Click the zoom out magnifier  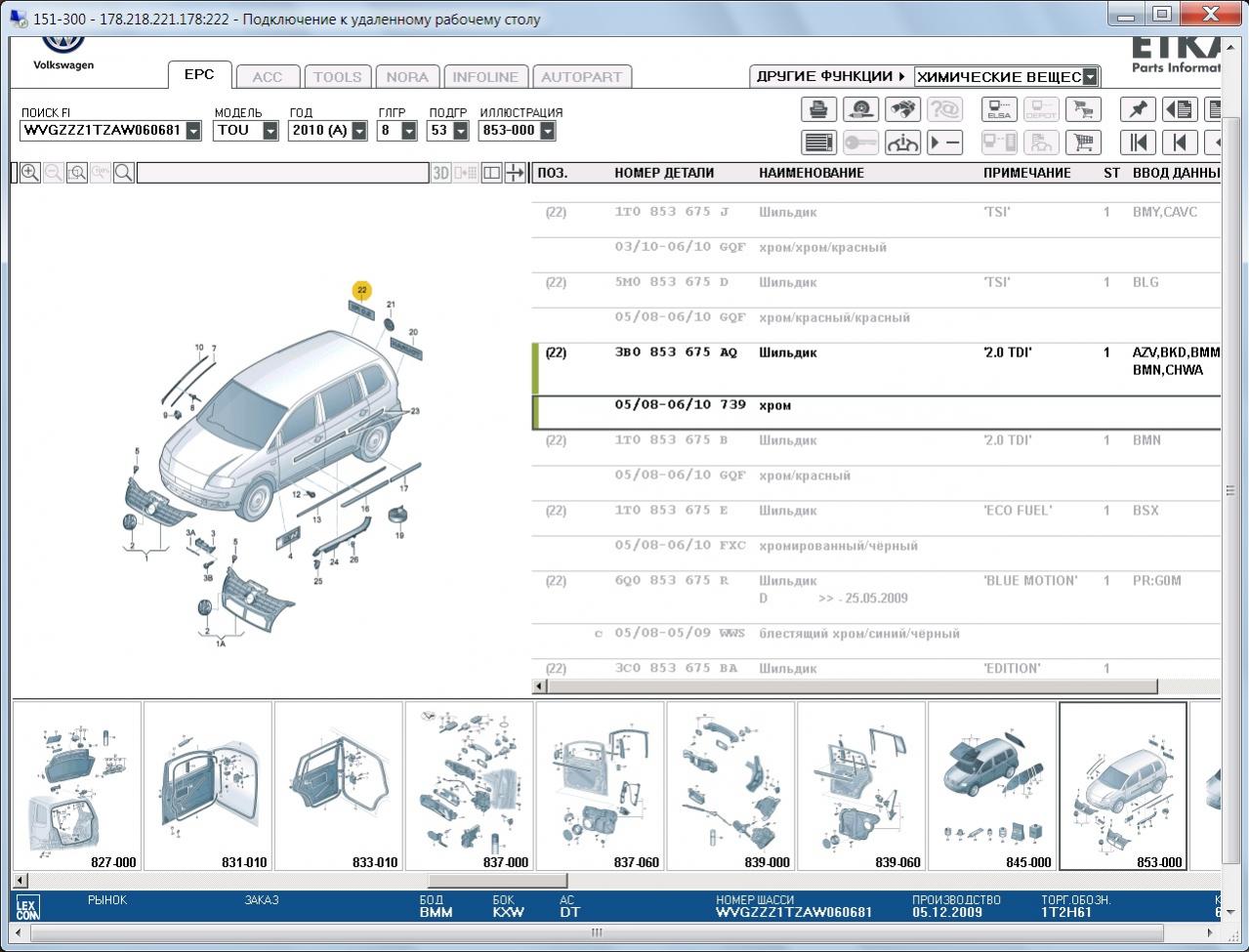[54, 173]
